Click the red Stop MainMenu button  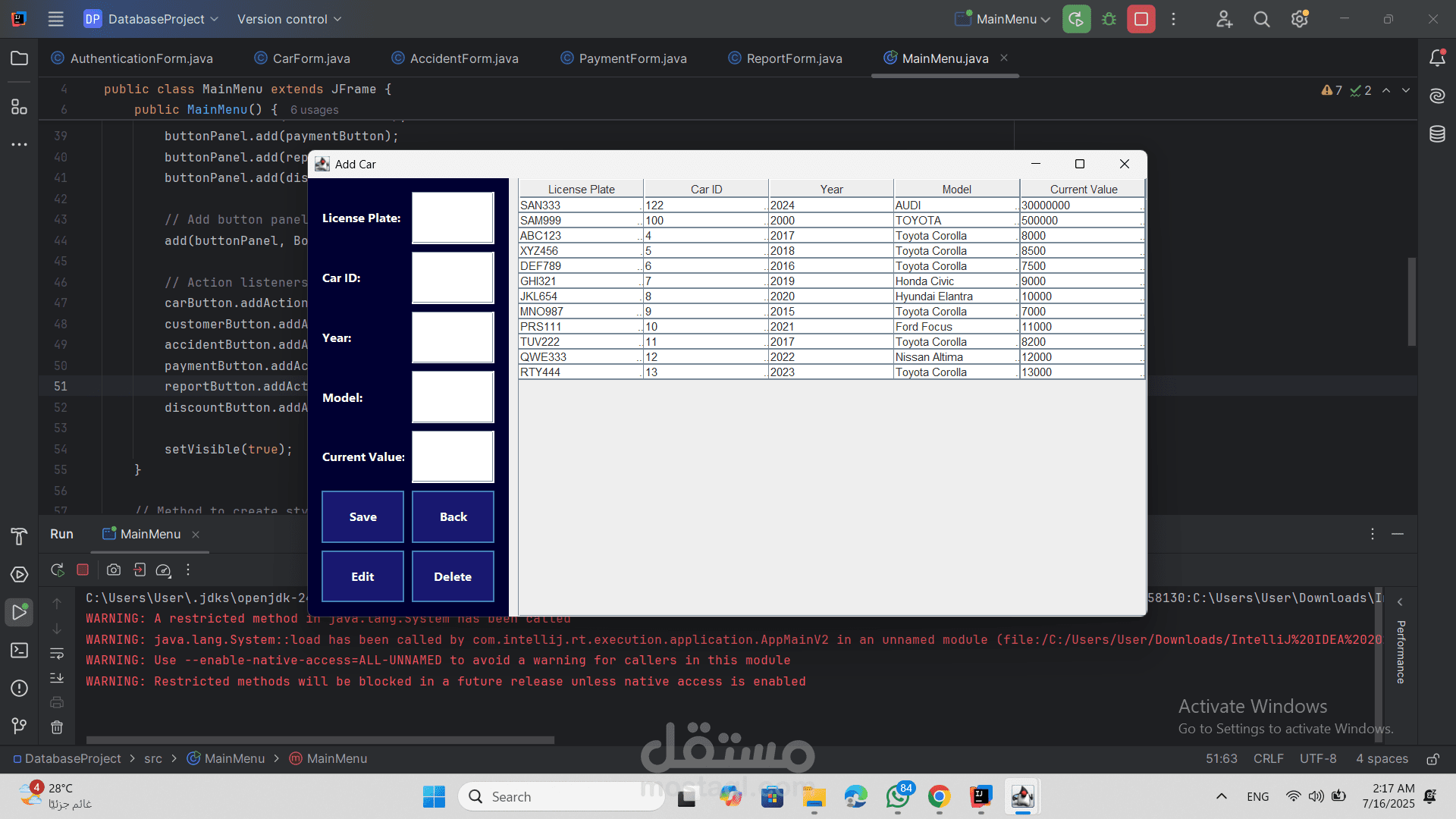click(1141, 19)
